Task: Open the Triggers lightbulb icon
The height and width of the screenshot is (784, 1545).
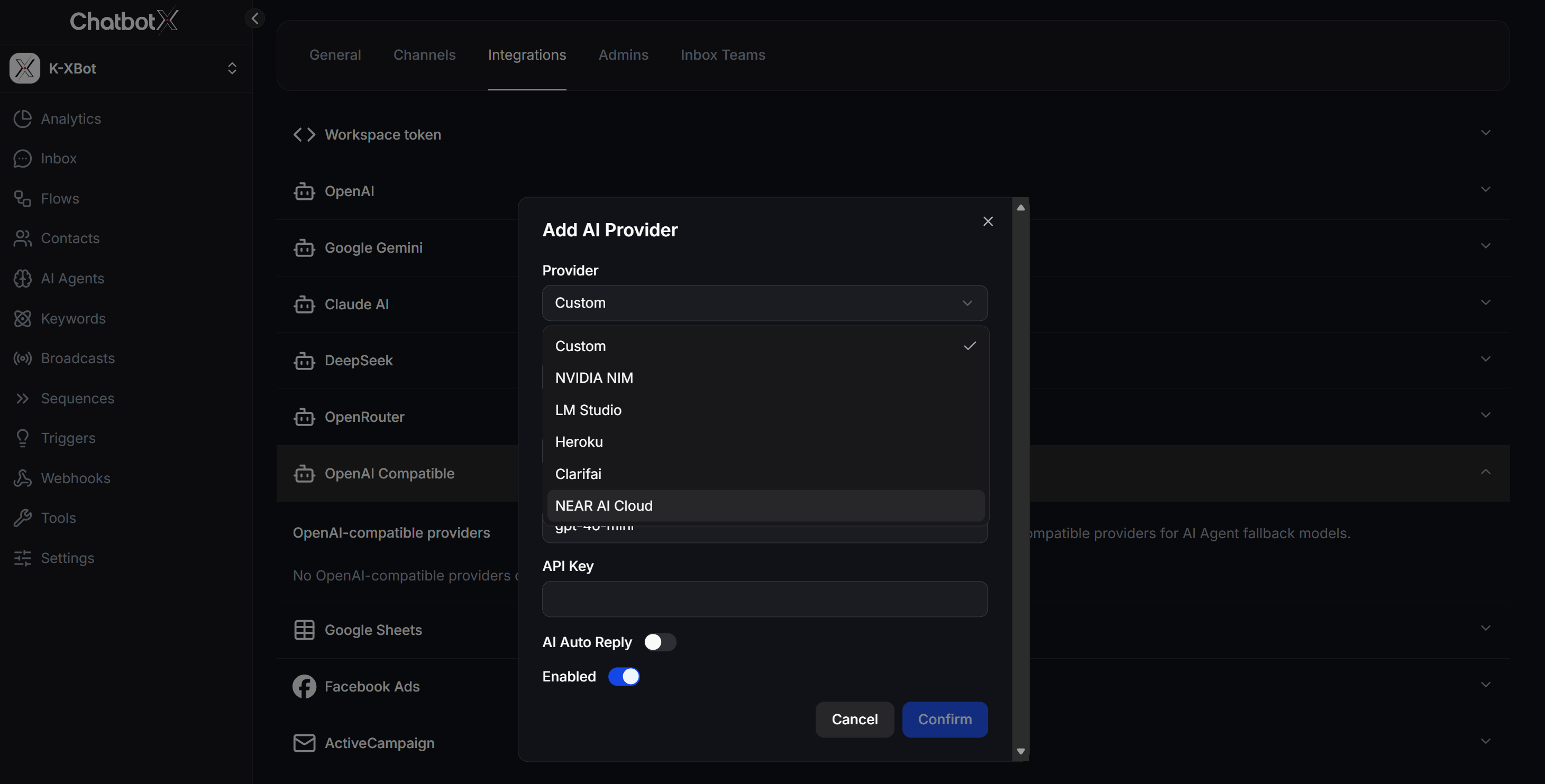Action: [22, 438]
